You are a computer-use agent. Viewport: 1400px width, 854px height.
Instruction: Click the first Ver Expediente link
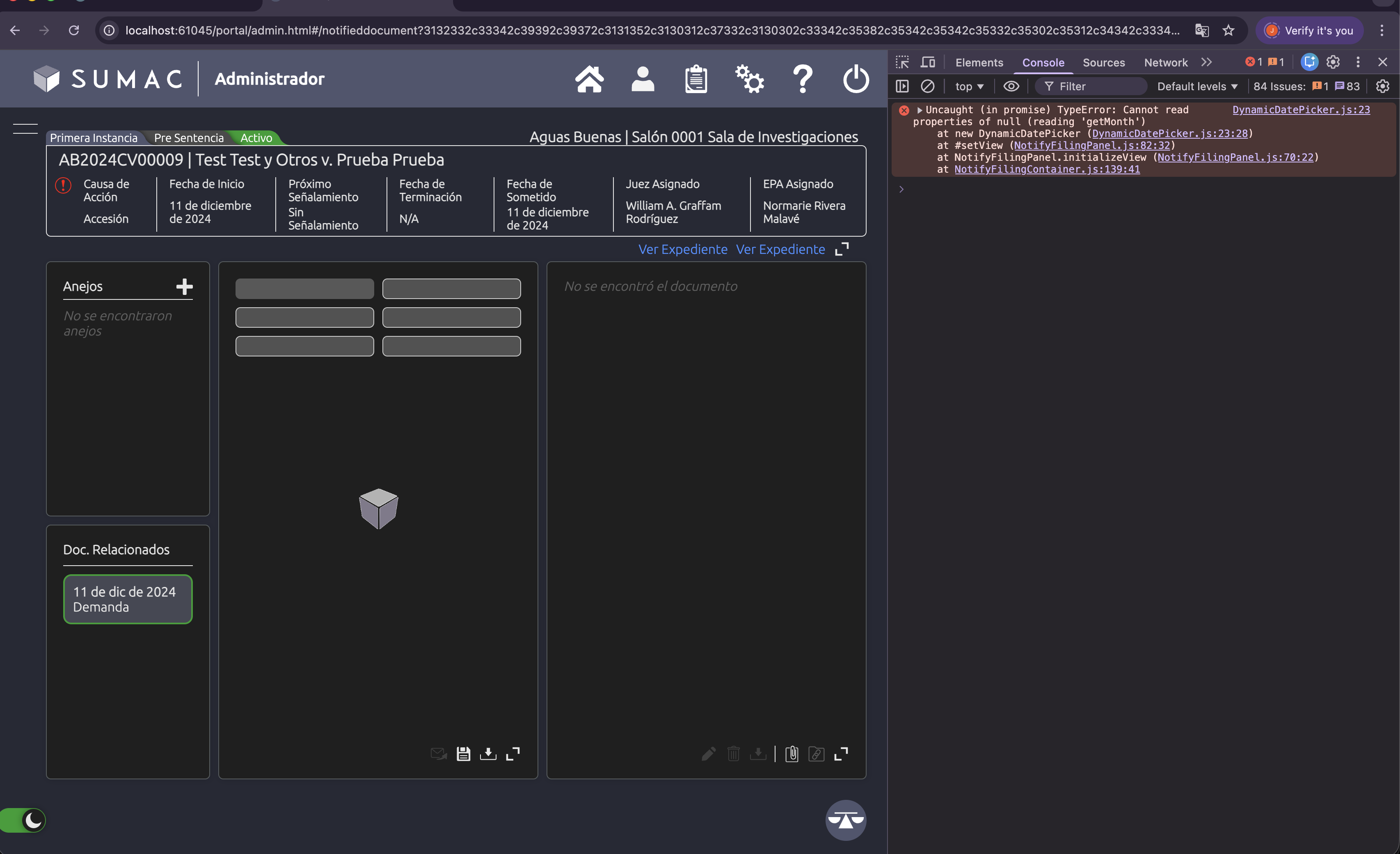pyautogui.click(x=682, y=249)
